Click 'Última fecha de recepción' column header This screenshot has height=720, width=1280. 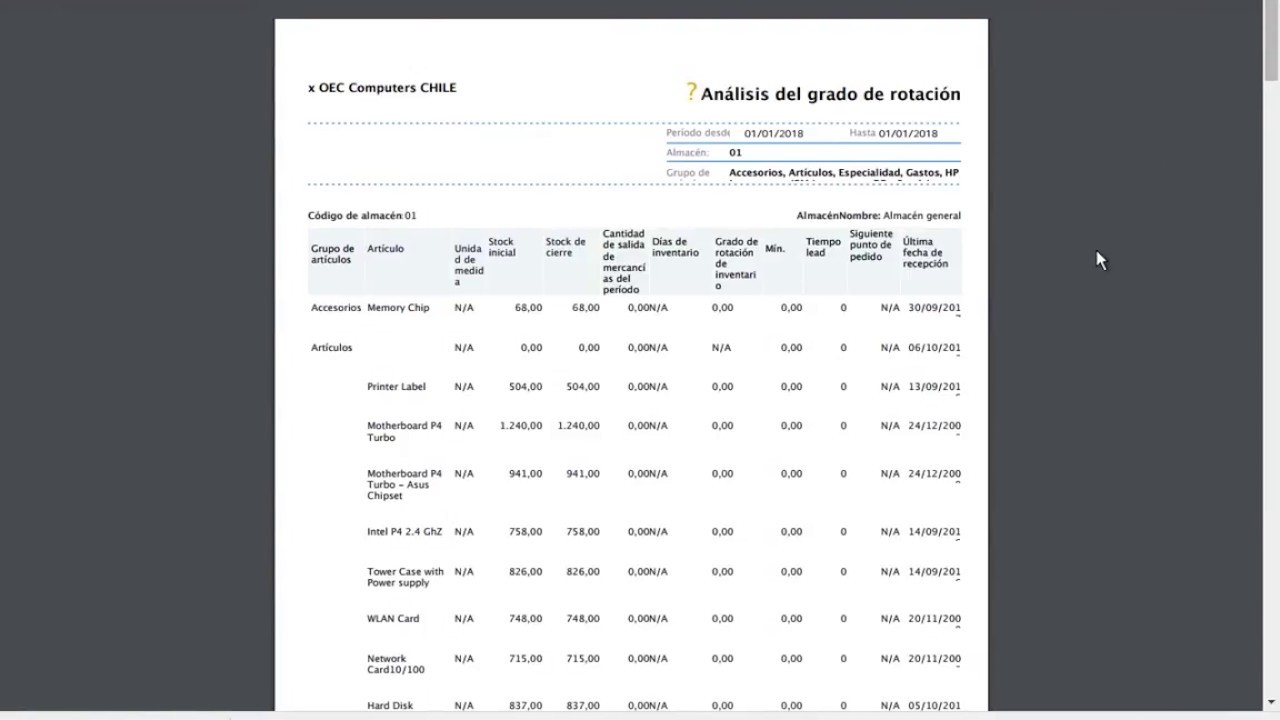click(925, 253)
